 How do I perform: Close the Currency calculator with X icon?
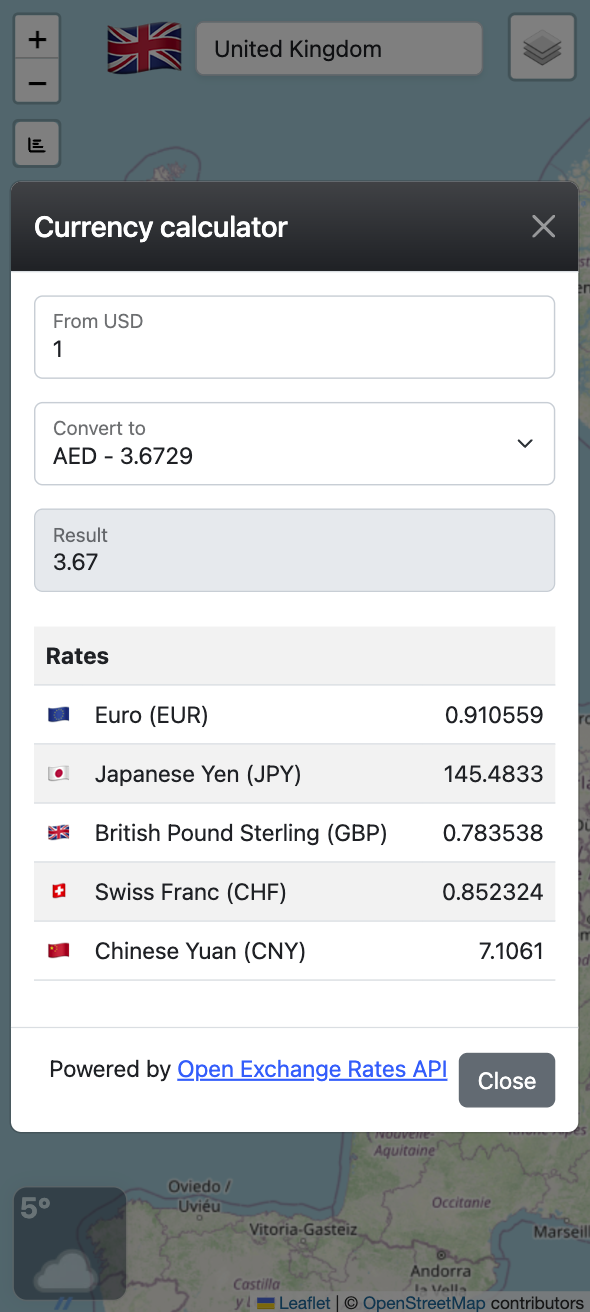(x=543, y=227)
